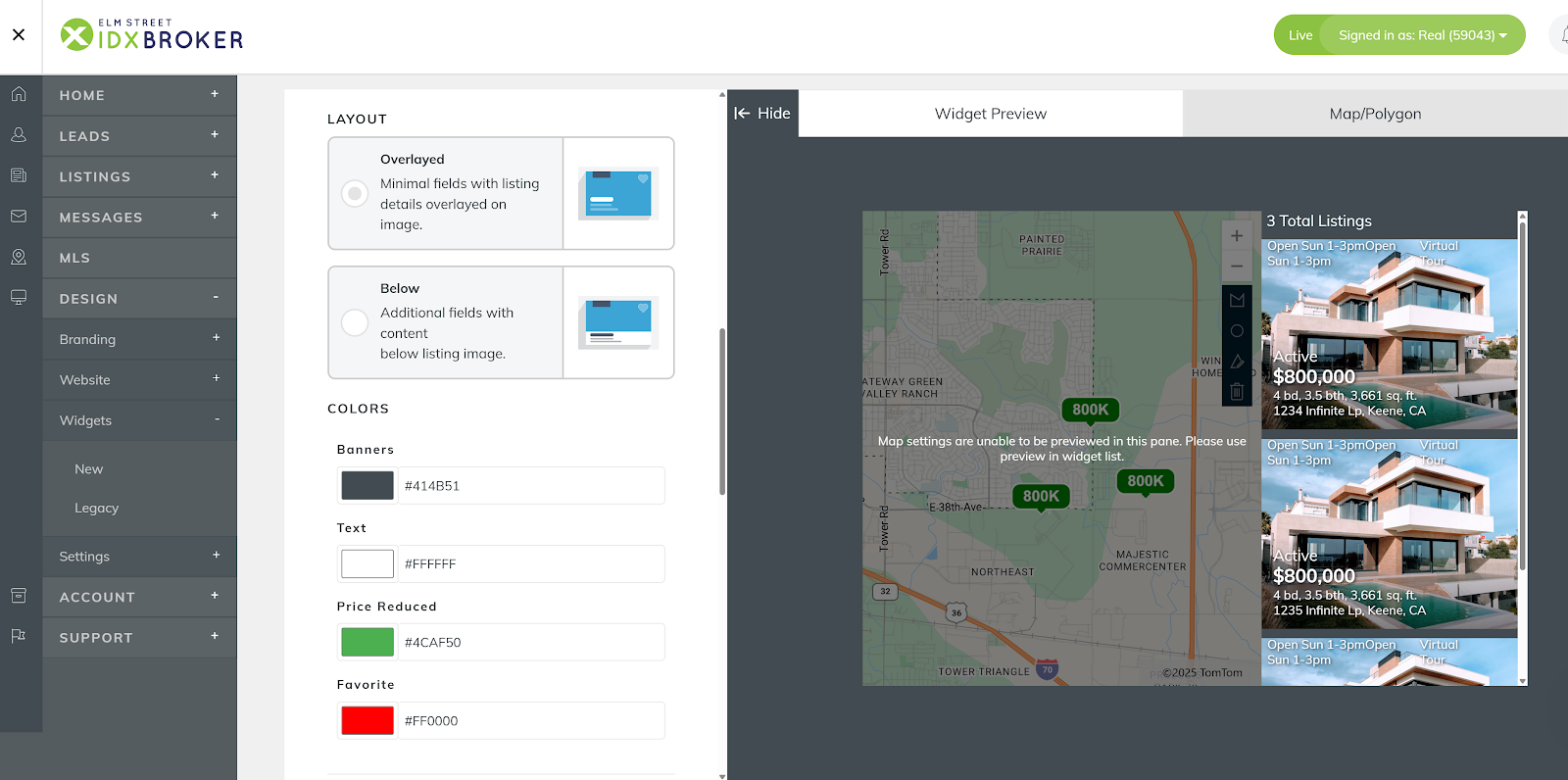This screenshot has height=780, width=1568.
Task: Select the Overlayed layout radio button
Action: tap(355, 193)
